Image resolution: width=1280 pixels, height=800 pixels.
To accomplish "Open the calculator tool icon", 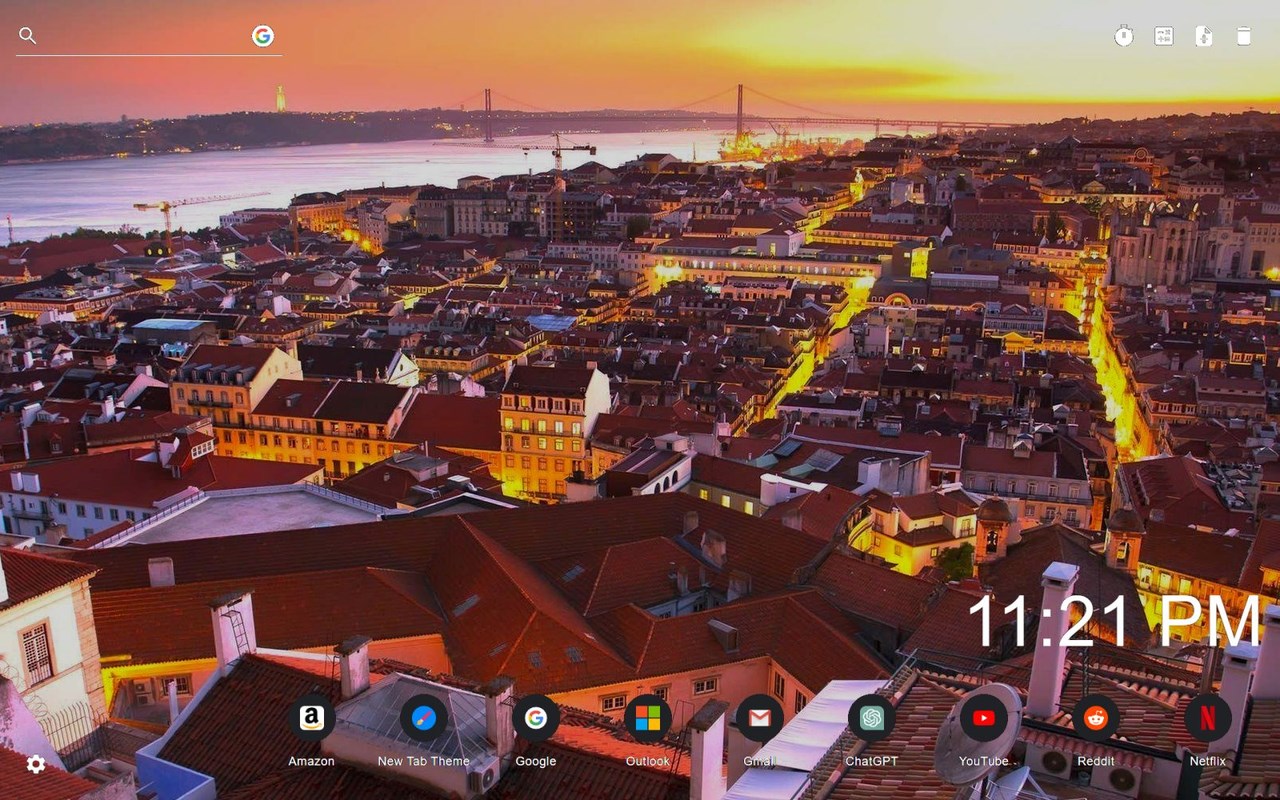I will pos(1164,36).
